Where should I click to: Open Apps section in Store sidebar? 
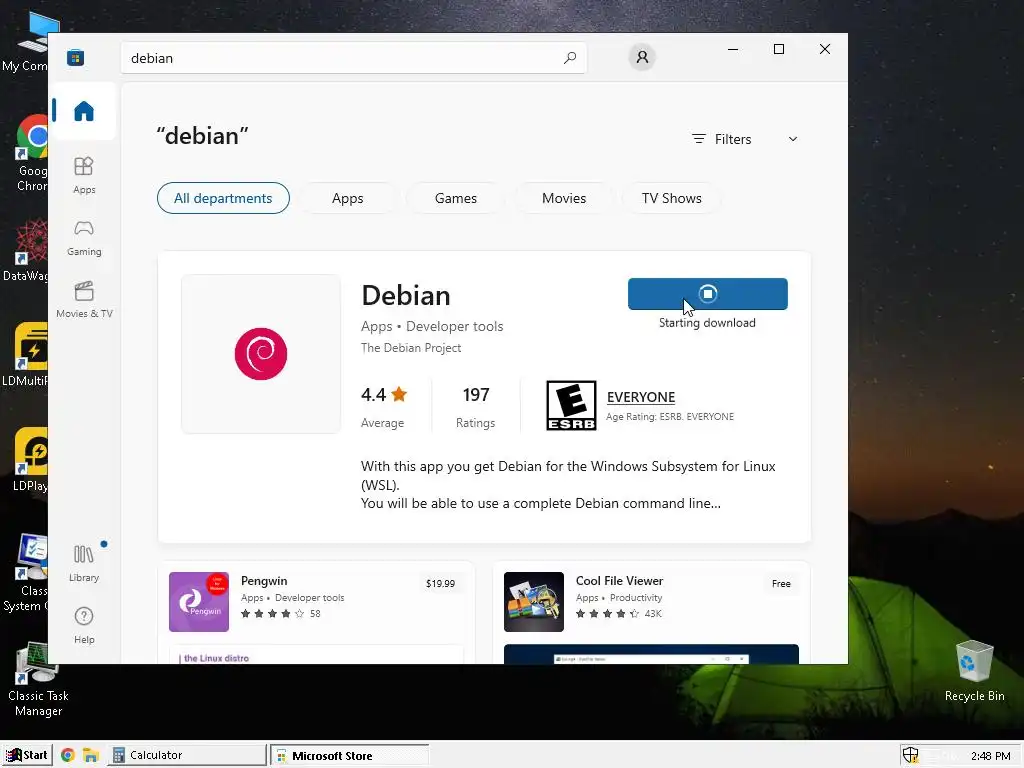[x=84, y=175]
